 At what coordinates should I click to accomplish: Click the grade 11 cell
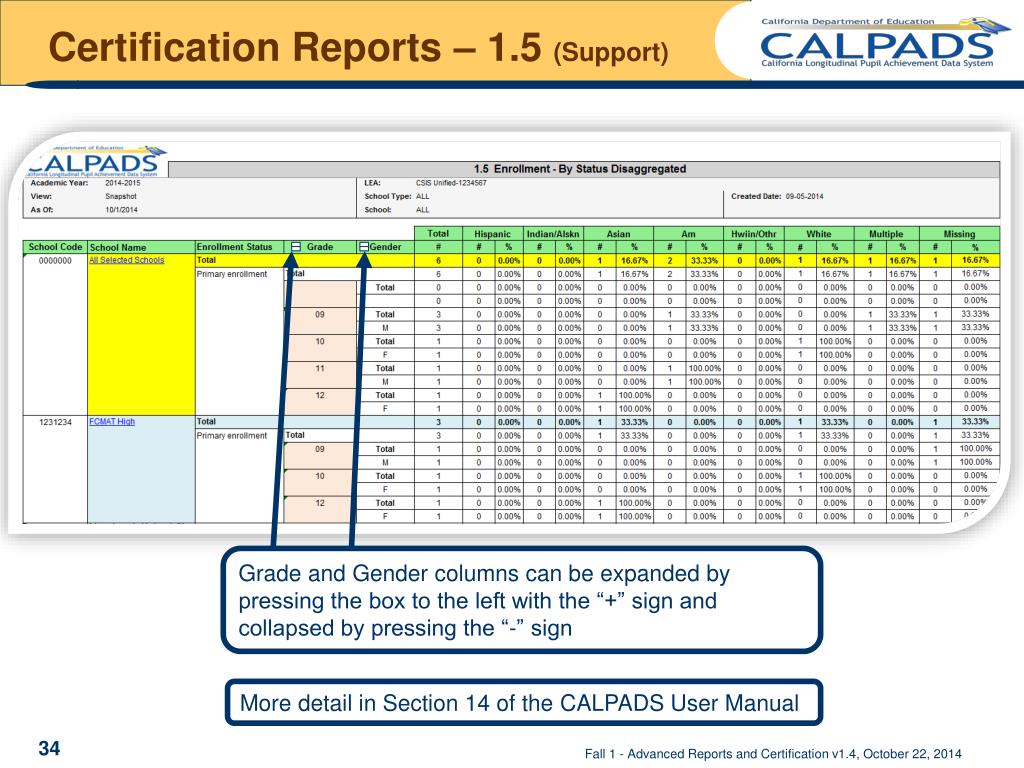click(x=320, y=368)
